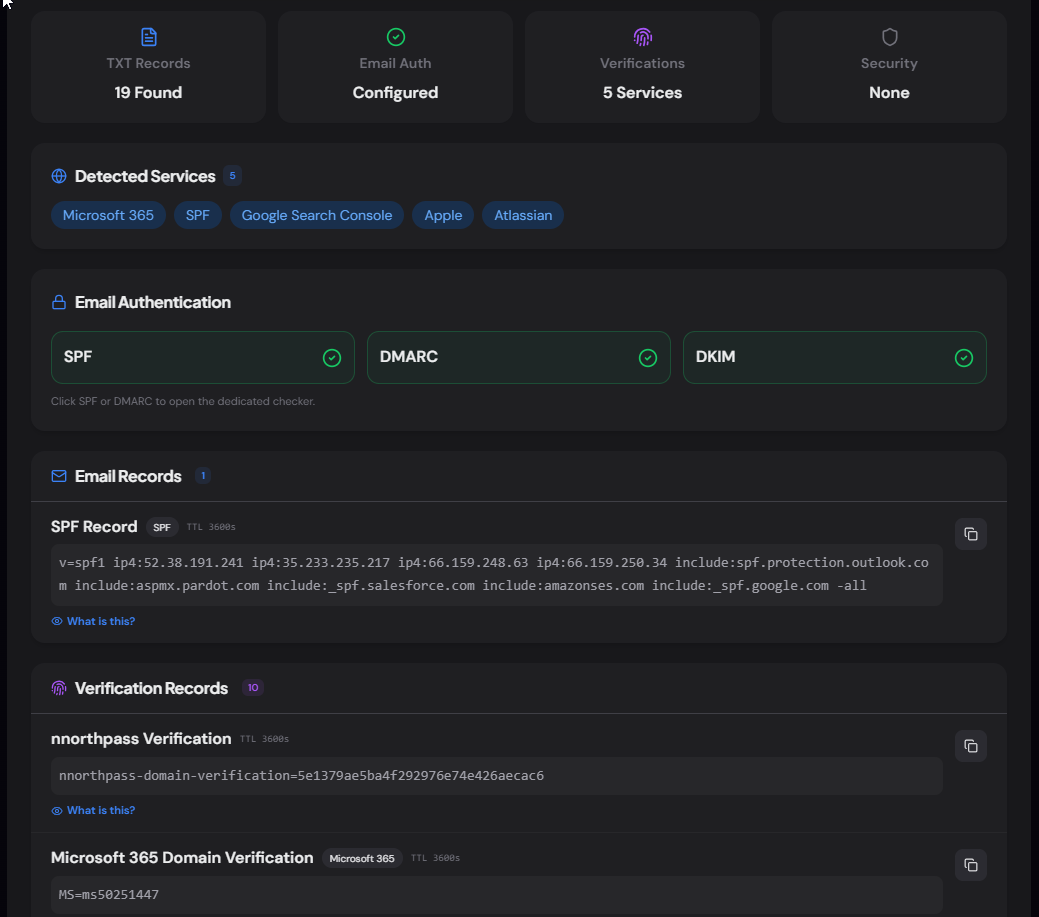Image resolution: width=1039 pixels, height=917 pixels.
Task: Click the hint 'Click SPF or DMARC to open'
Action: tap(183, 402)
